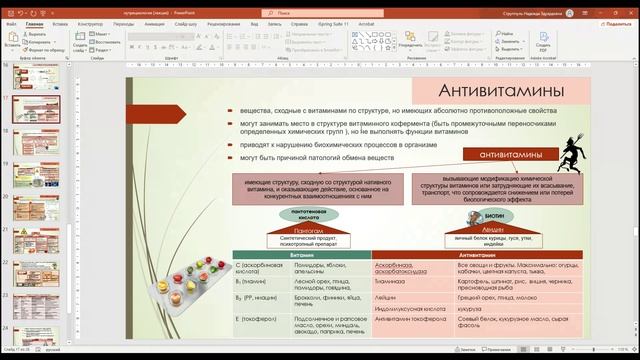
Task: Click the zoom percentage value
Action: [622, 349]
